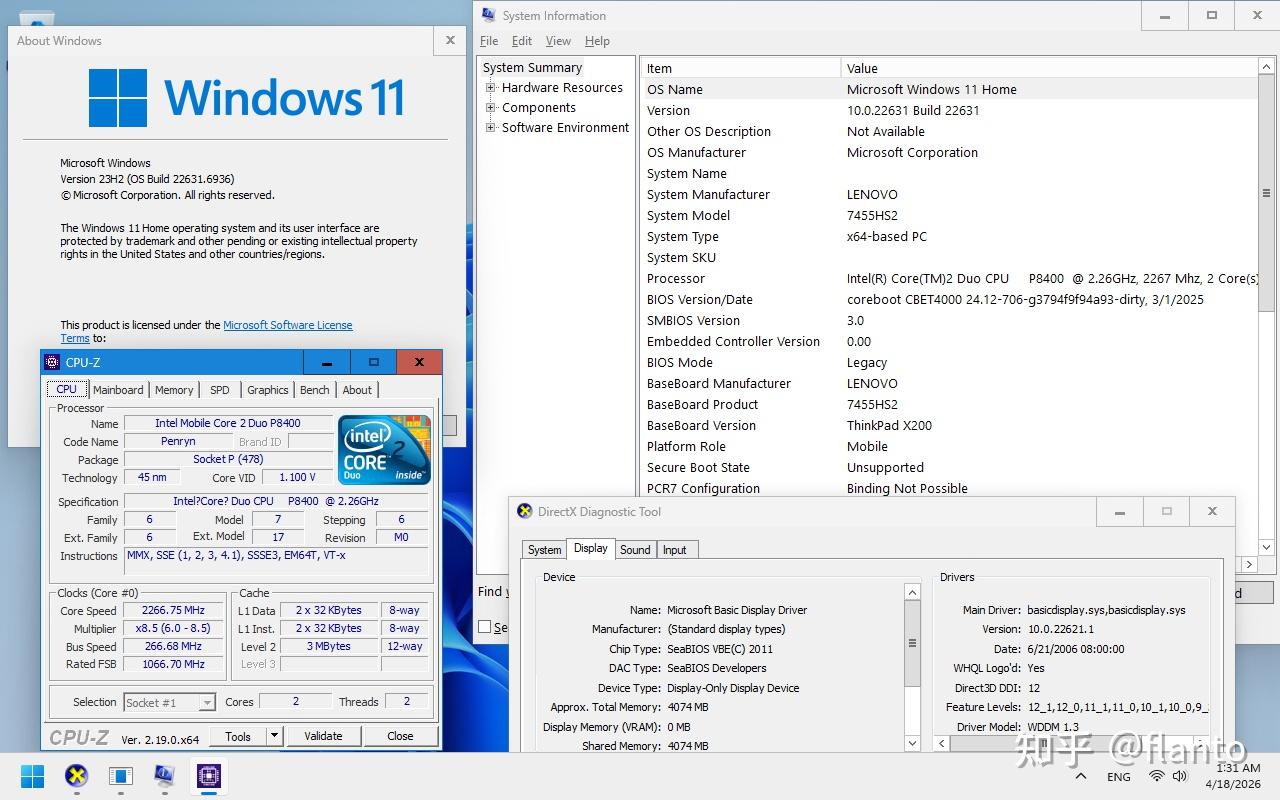Select the CPU tab in CPU-Z
The width and height of the screenshot is (1280, 800).
pos(66,389)
